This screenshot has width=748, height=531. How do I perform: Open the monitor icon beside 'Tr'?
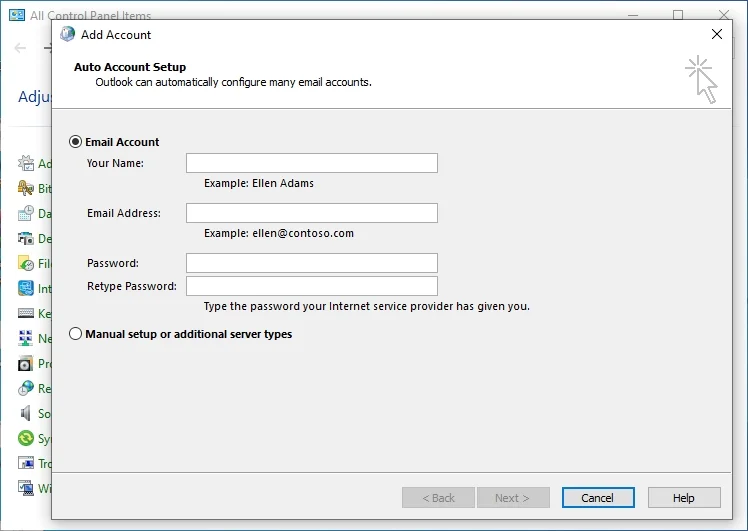pyautogui.click(x=26, y=463)
